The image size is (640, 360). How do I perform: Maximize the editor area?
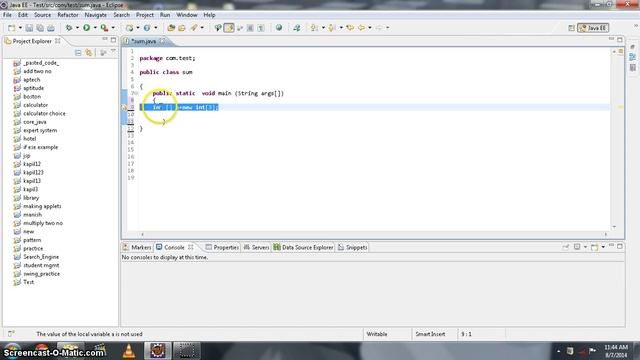620,40
